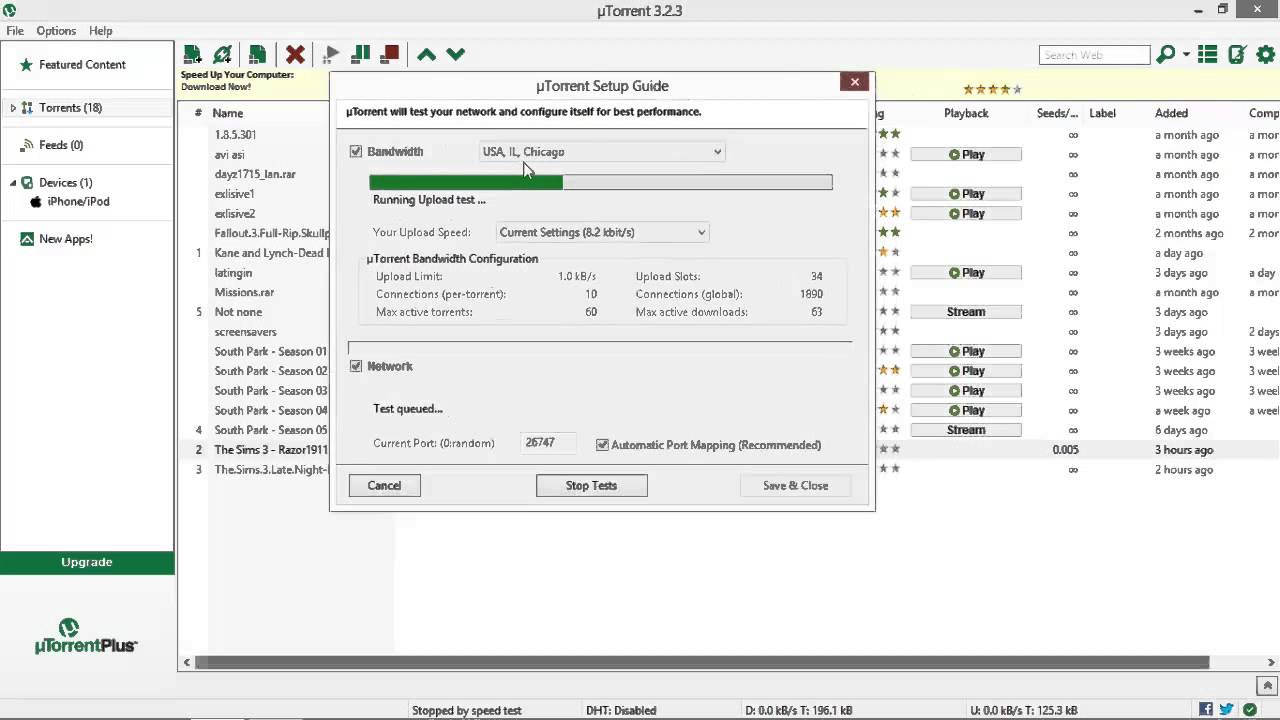Click the green network OK checkmark icon

click(1249, 710)
